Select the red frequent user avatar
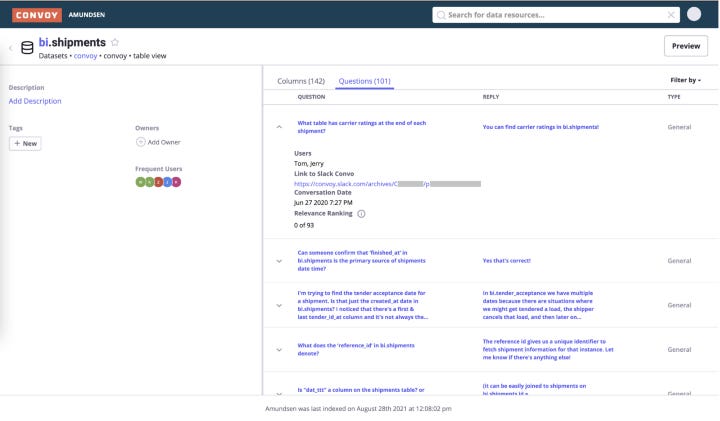720x421 pixels. click(x=158, y=182)
